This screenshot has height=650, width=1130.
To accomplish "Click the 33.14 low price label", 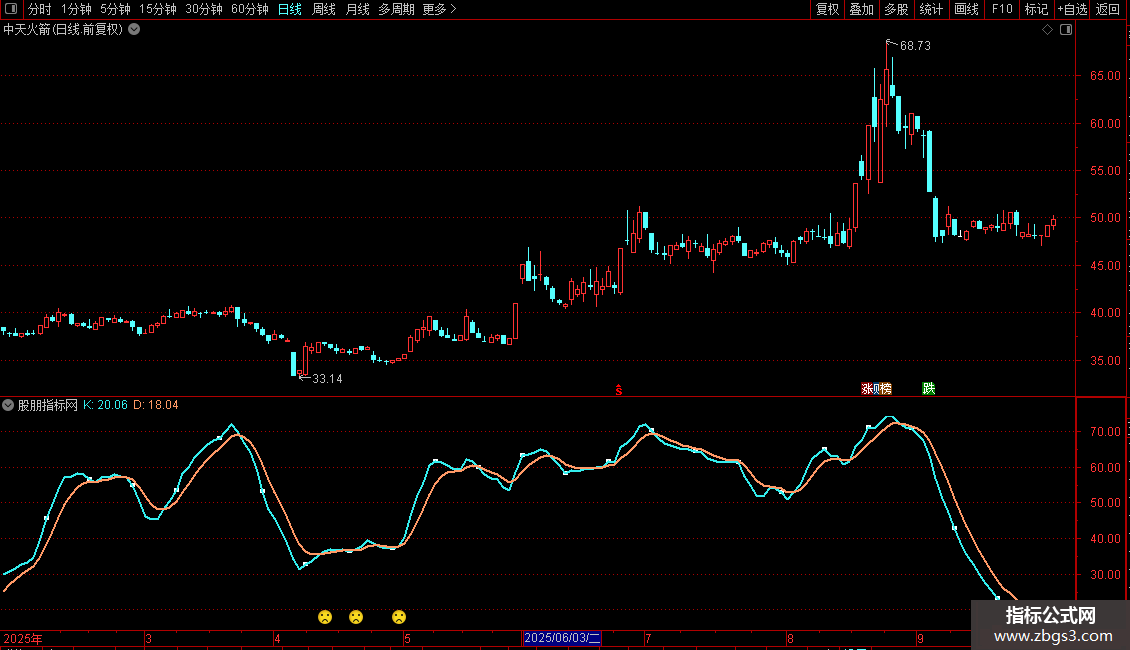I will (327, 378).
